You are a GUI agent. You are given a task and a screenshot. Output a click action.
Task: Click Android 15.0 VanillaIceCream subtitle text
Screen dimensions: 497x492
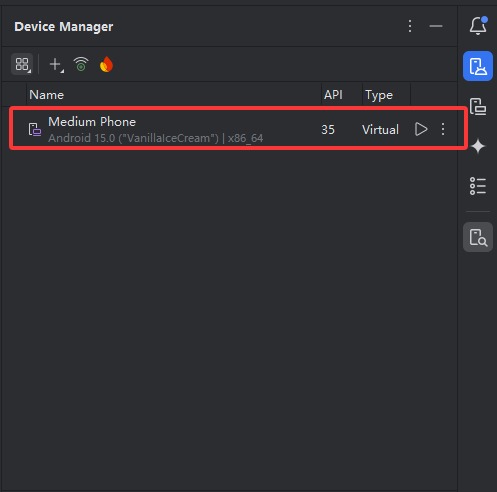[155, 138]
